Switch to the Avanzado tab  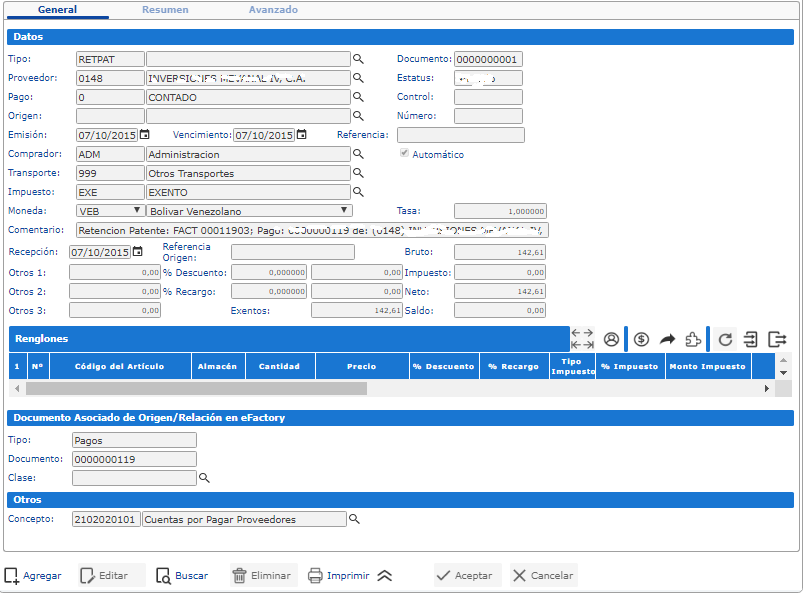click(x=273, y=10)
